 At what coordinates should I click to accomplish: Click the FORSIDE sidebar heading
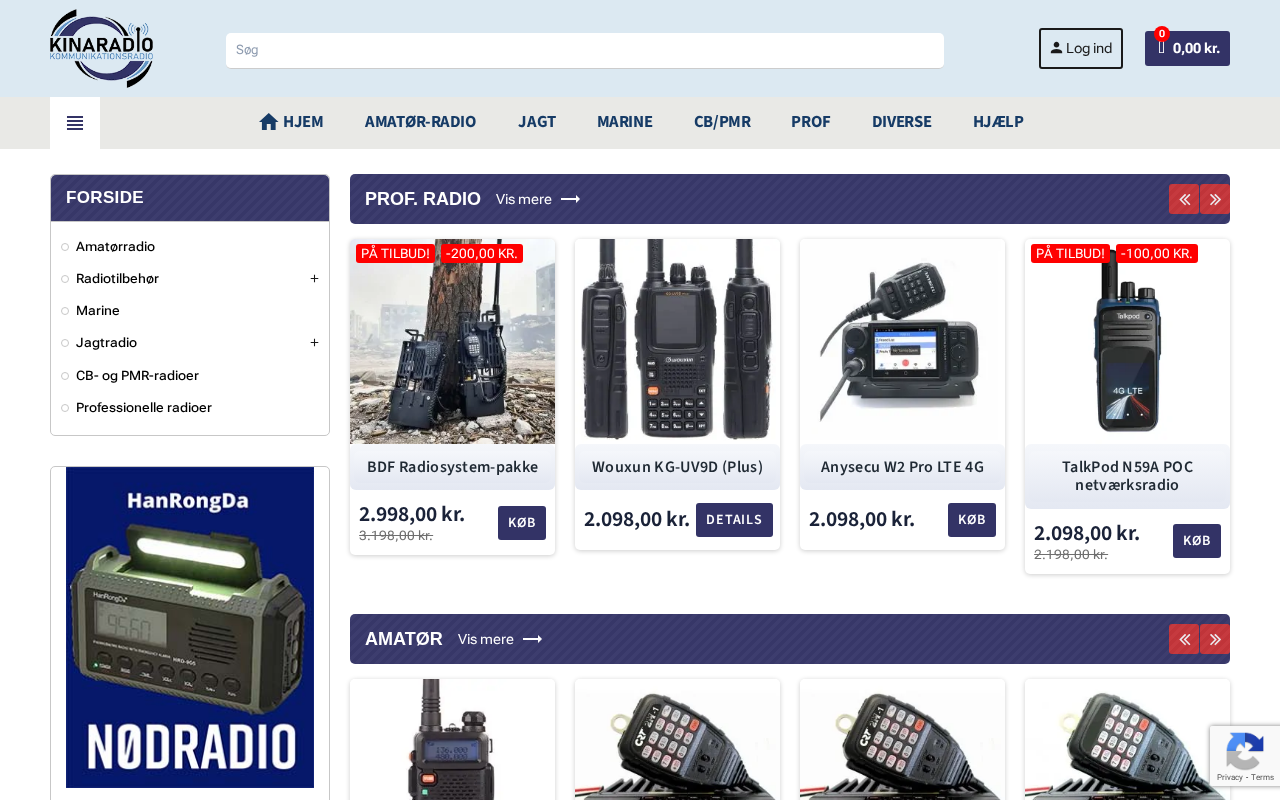tap(105, 198)
